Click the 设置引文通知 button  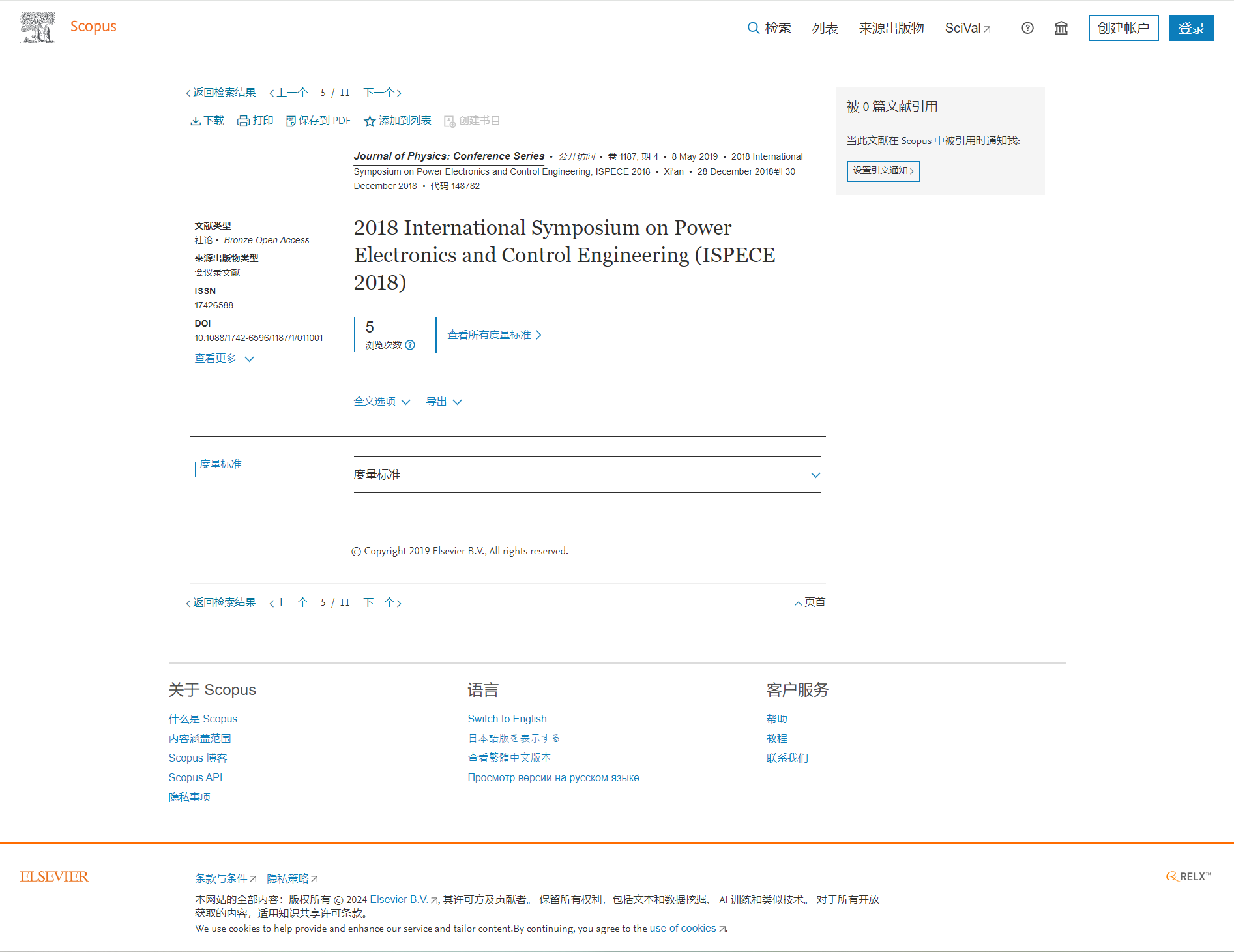[883, 171]
